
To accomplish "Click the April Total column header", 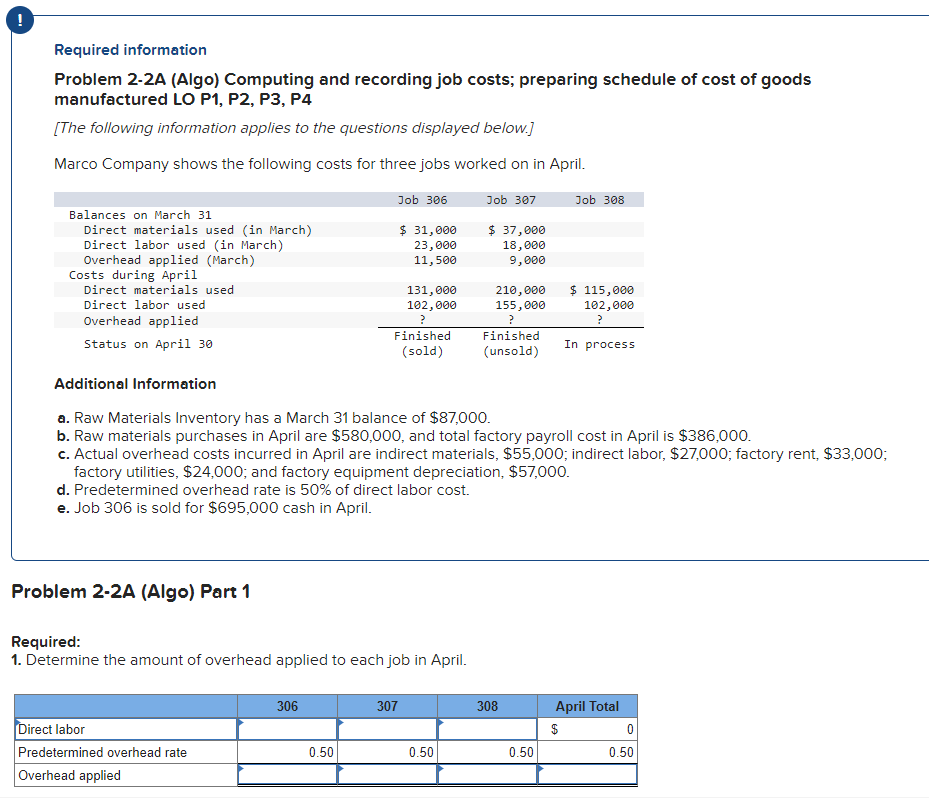I will coord(589,706).
